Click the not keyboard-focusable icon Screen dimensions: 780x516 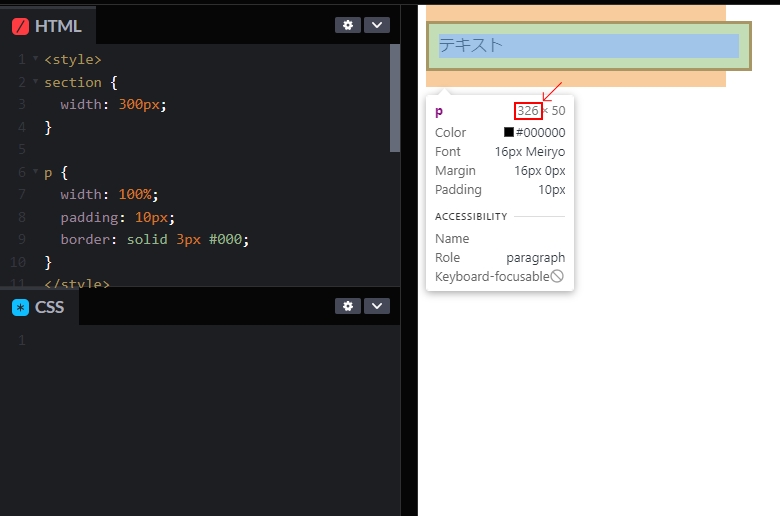tap(557, 276)
